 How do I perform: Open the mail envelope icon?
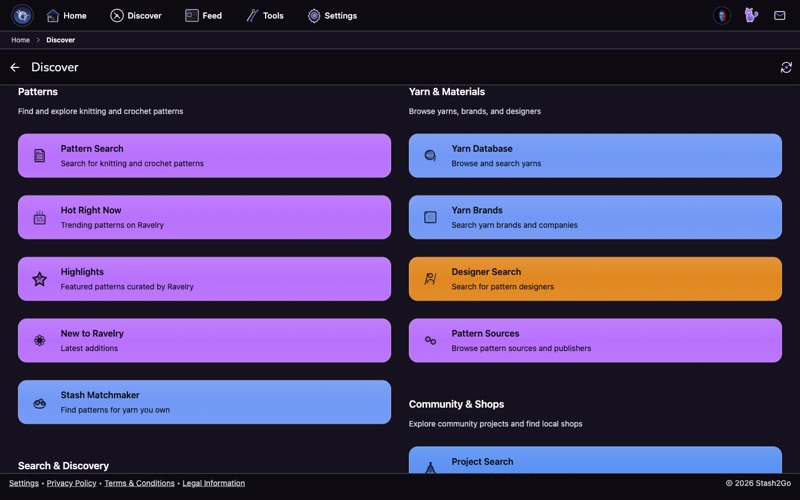[780, 16]
